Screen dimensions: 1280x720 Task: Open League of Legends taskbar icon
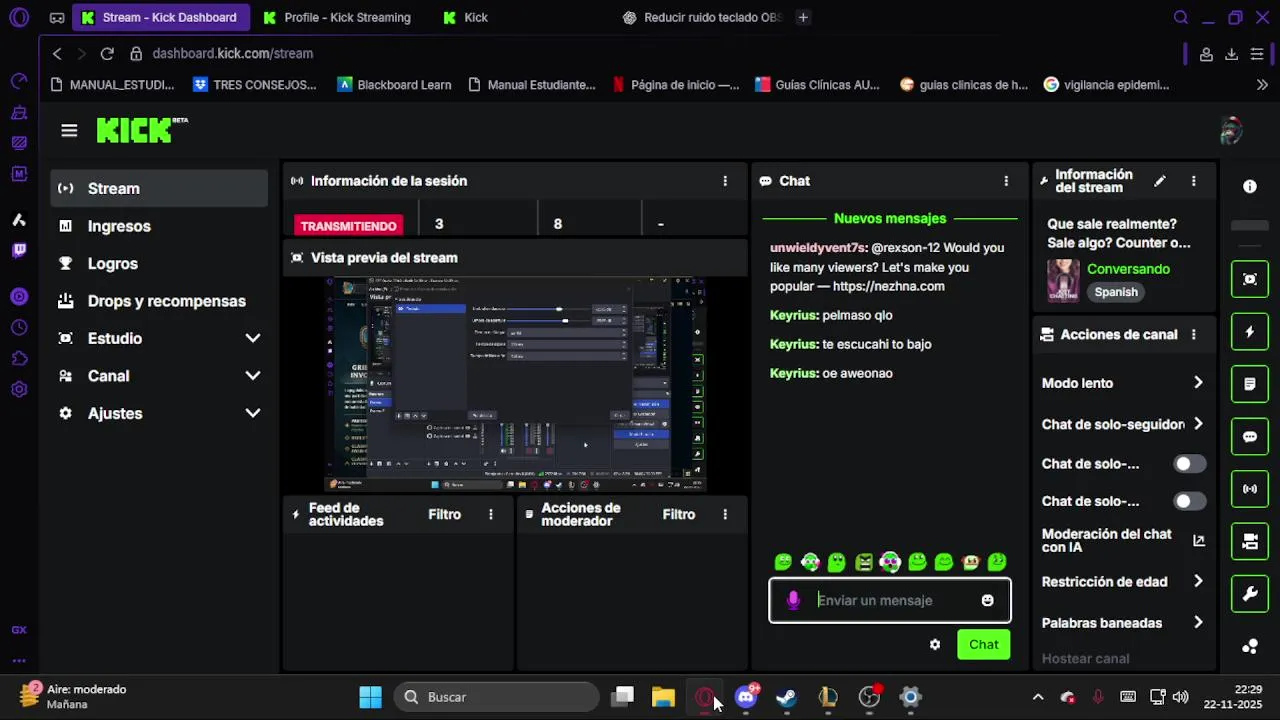828,697
